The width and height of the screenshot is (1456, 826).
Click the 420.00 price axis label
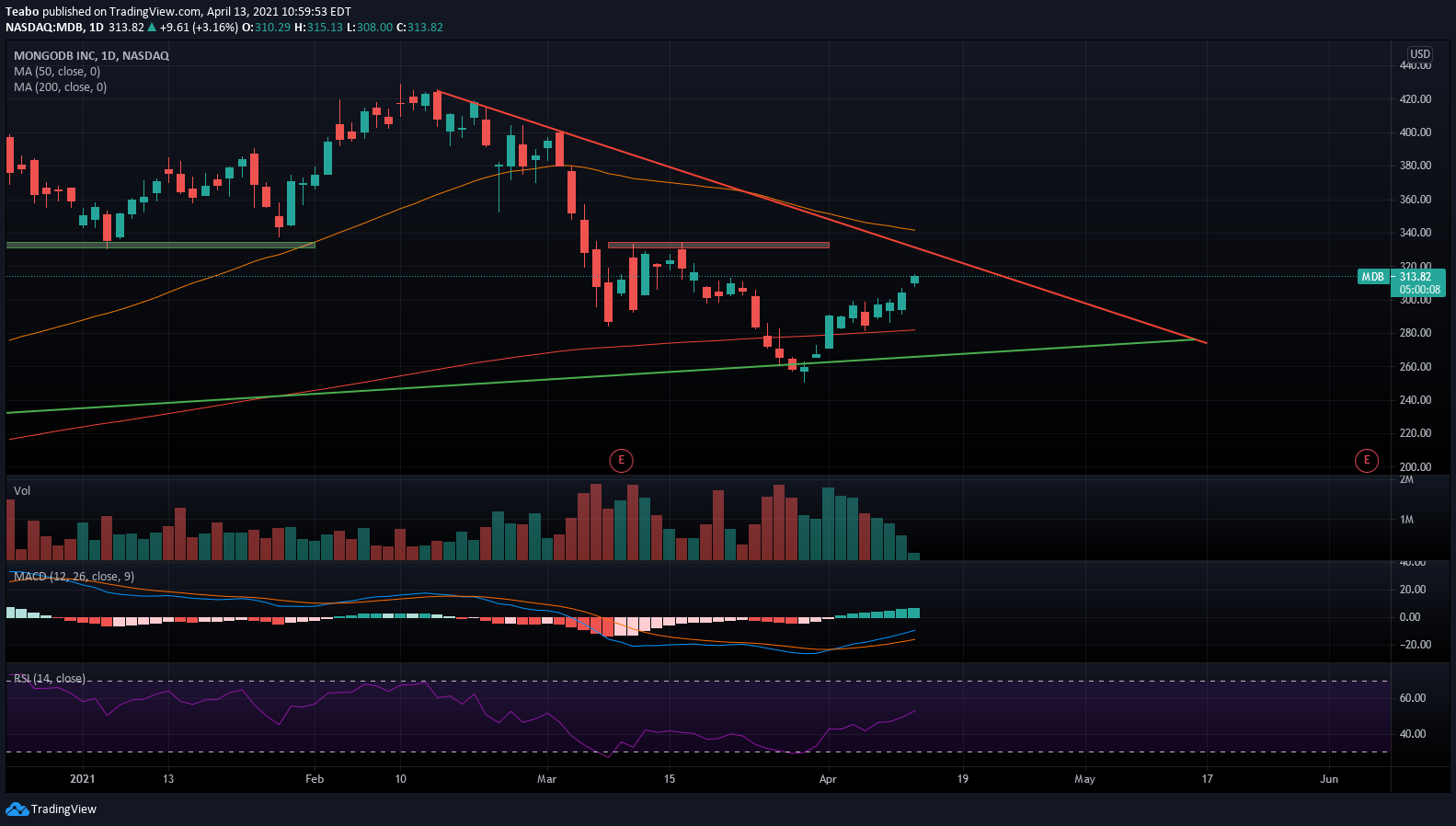(1416, 99)
